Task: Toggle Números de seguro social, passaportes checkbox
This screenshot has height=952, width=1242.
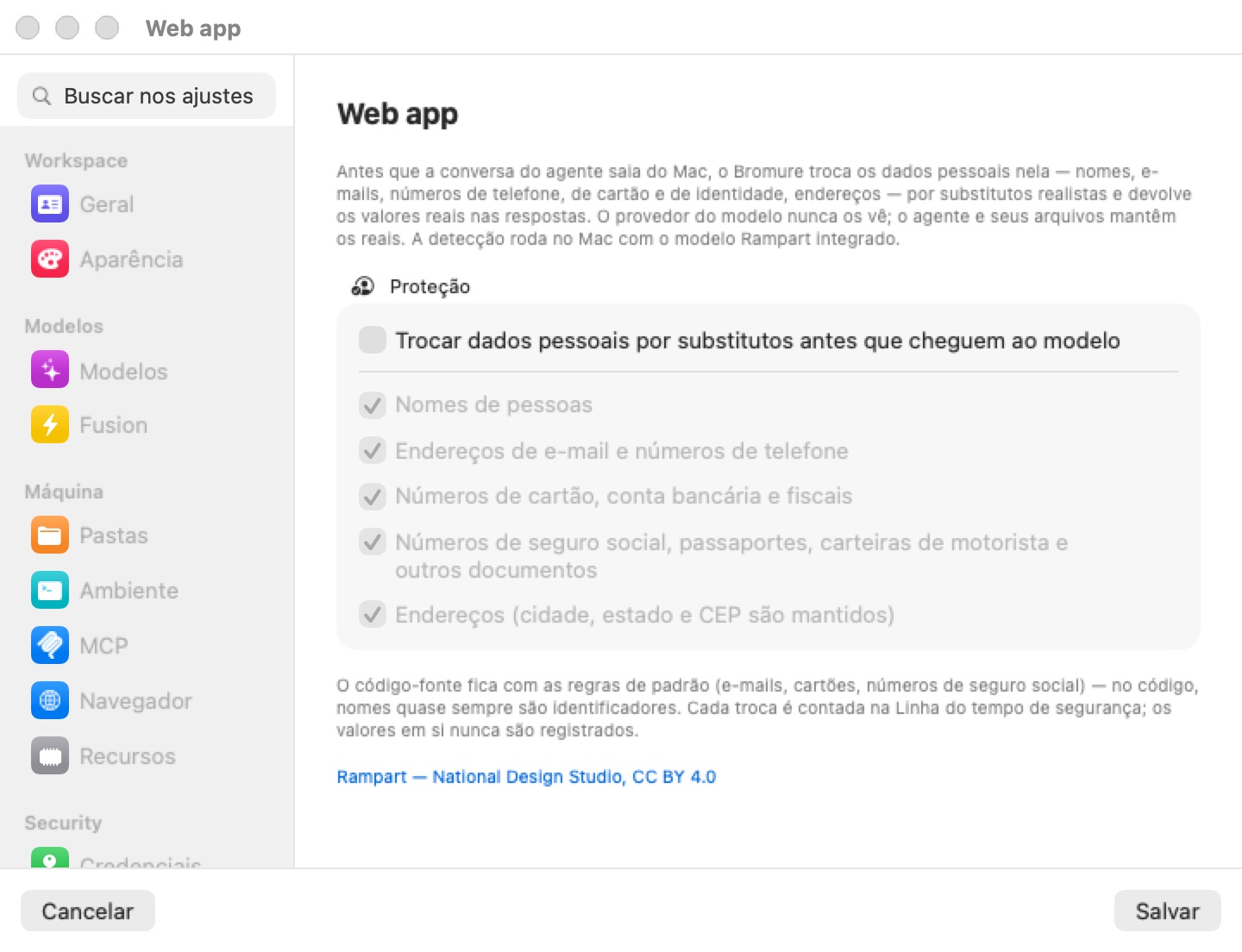Action: (x=373, y=542)
